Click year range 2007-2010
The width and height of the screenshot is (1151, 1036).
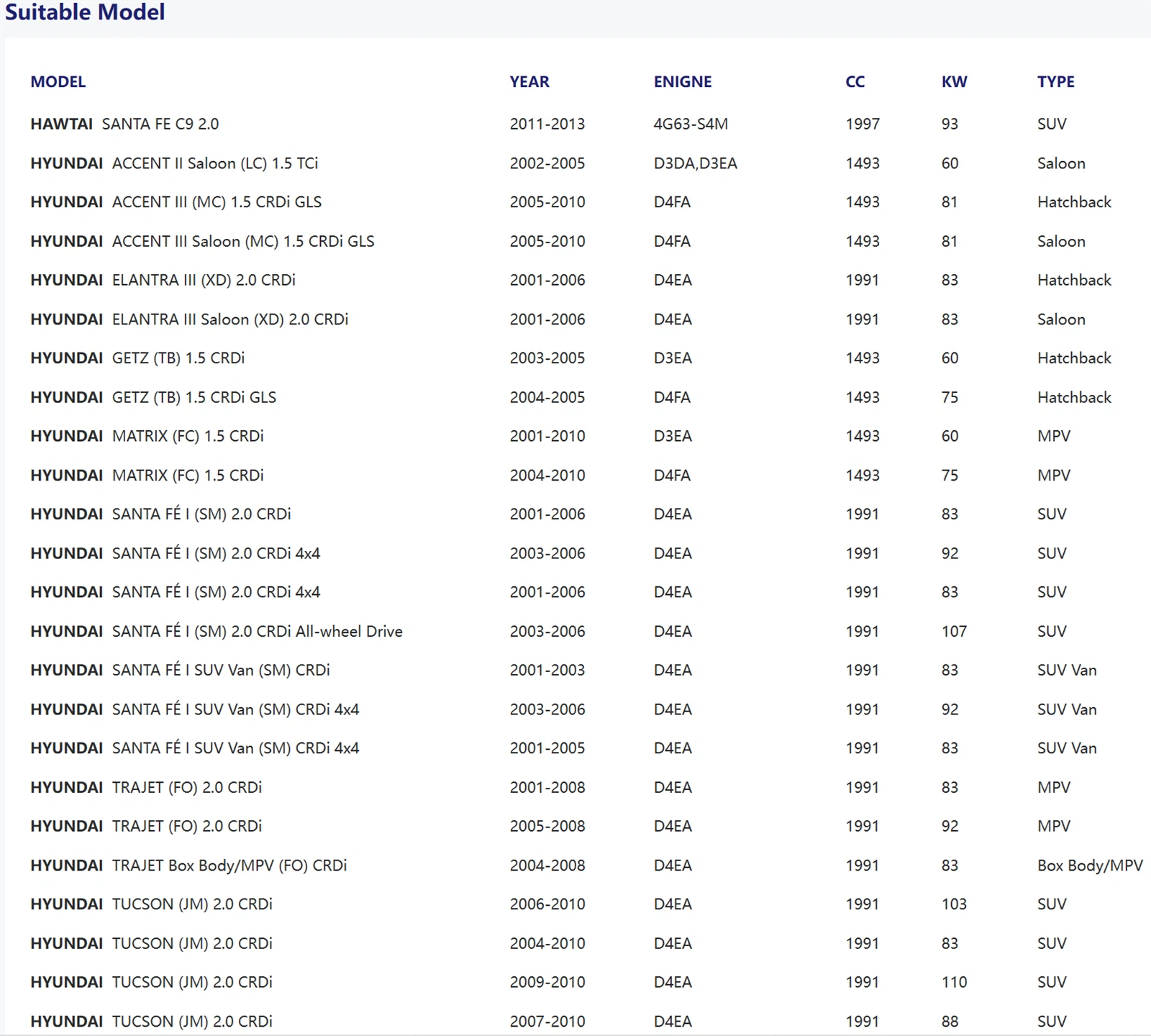547,1021
